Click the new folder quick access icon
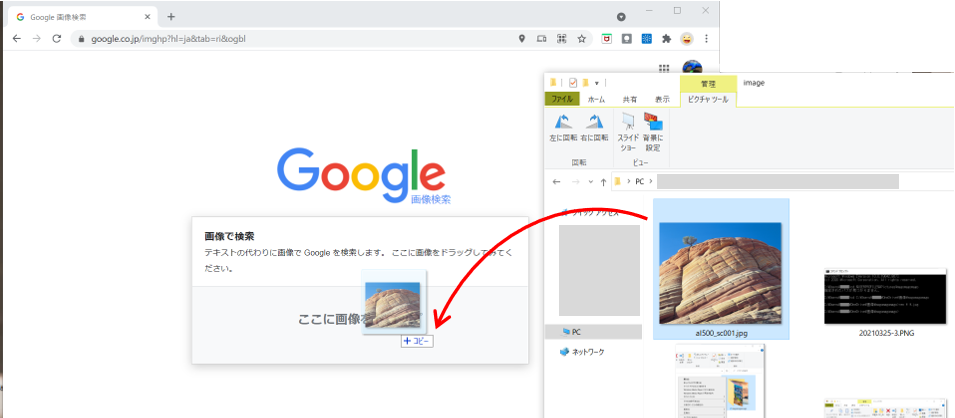 coord(585,83)
